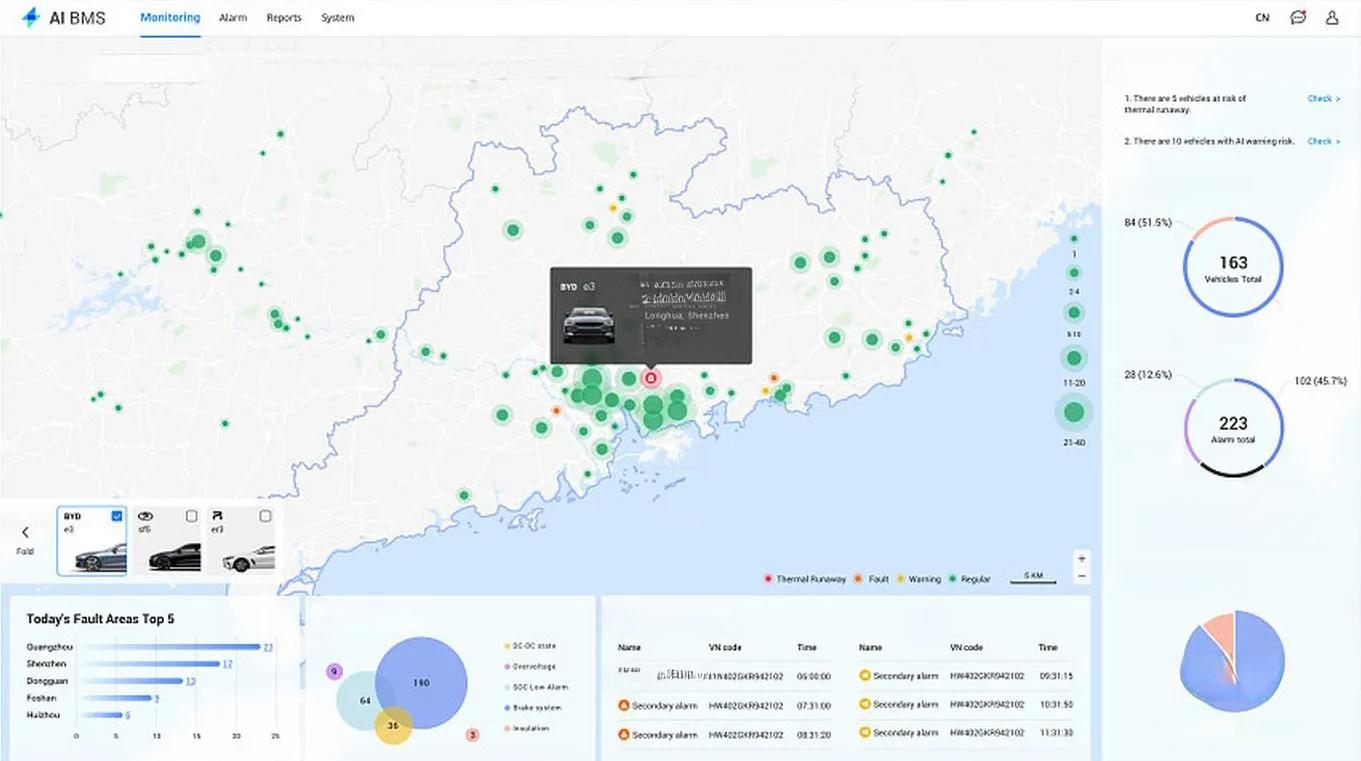Click the Guangzhou fault bar

pyautogui.click(x=168, y=647)
